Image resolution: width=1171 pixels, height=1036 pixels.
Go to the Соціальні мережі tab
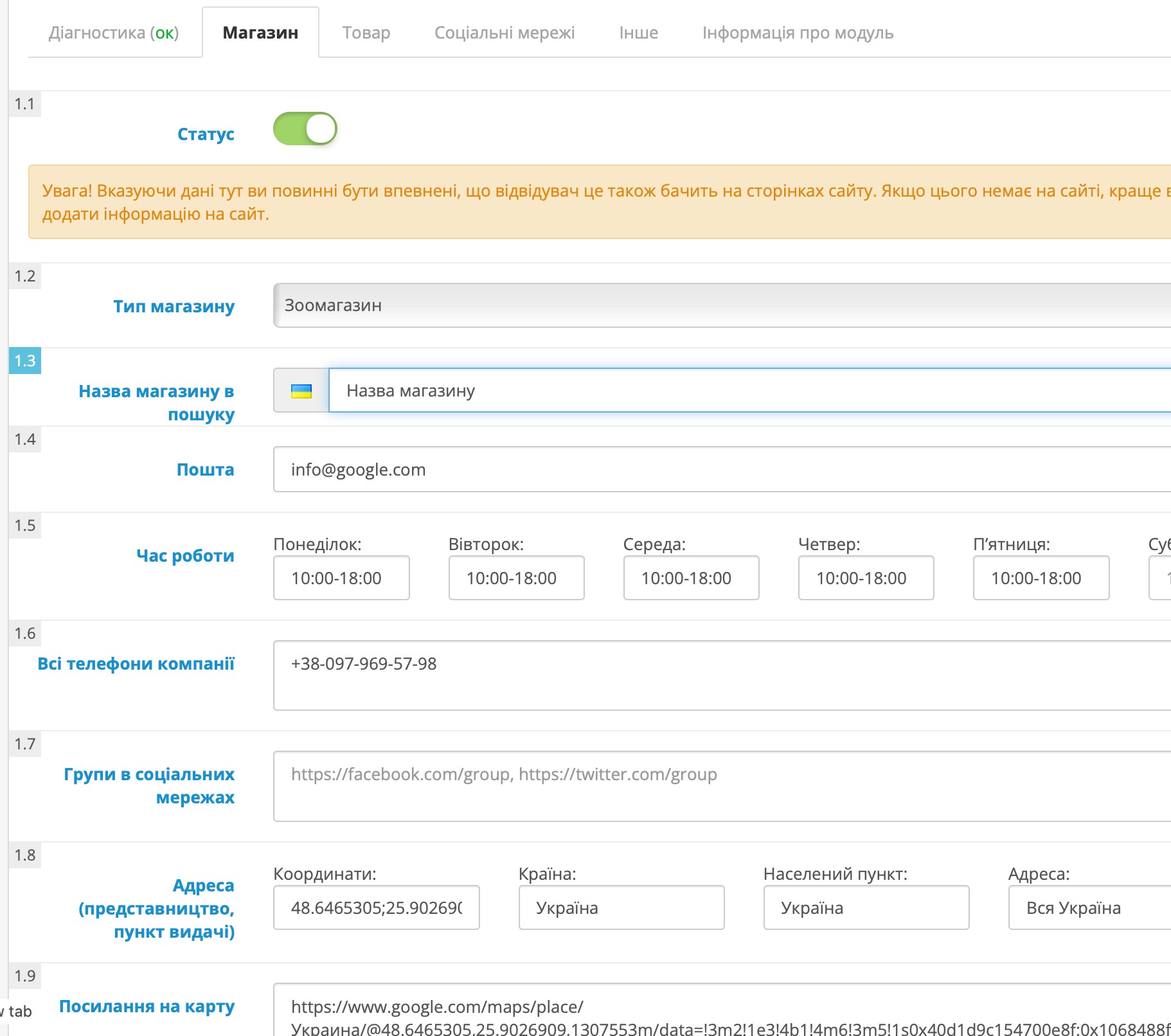505,33
